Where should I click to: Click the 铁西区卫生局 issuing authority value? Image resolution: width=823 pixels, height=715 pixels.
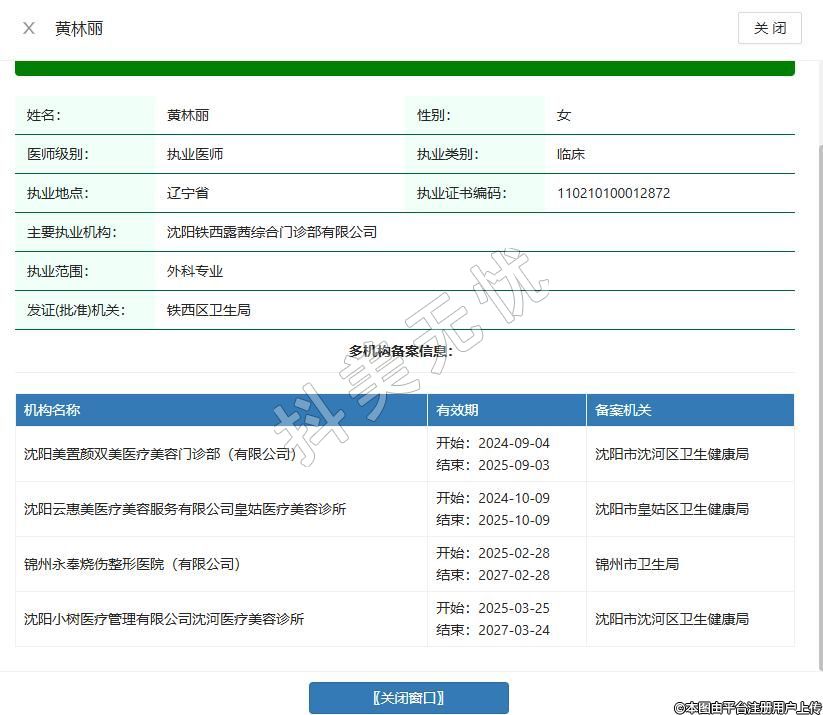pos(208,310)
